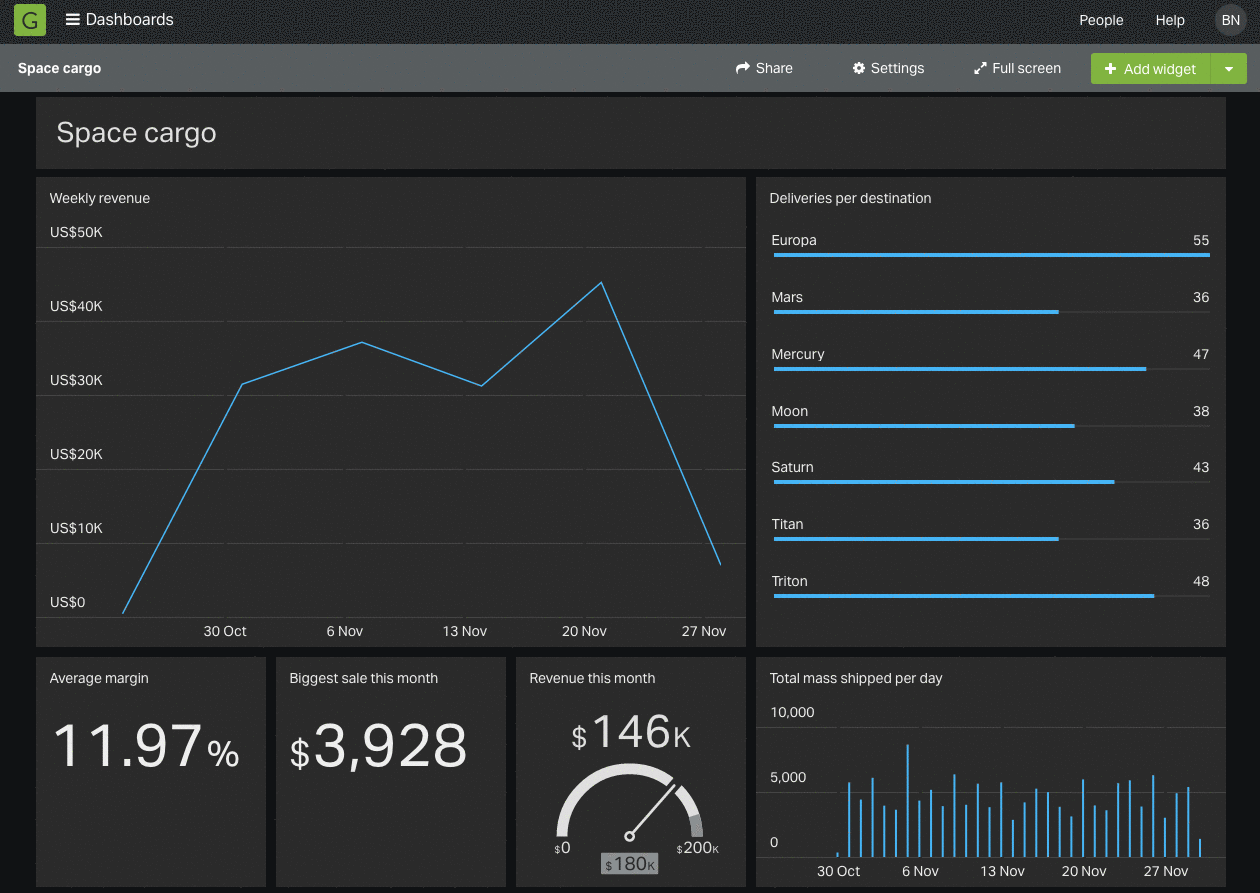1260x893 pixels.
Task: Open the People menu
Action: (x=1101, y=20)
